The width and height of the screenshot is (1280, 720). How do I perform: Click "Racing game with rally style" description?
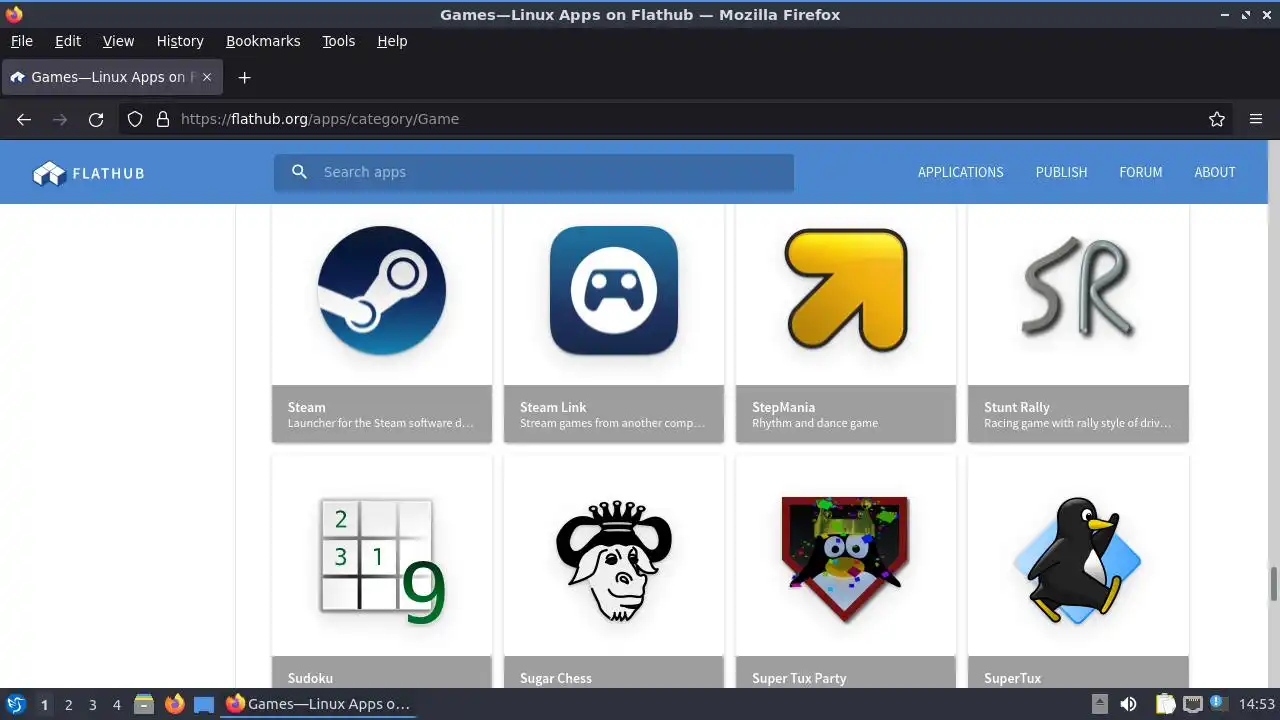pos(1077,423)
